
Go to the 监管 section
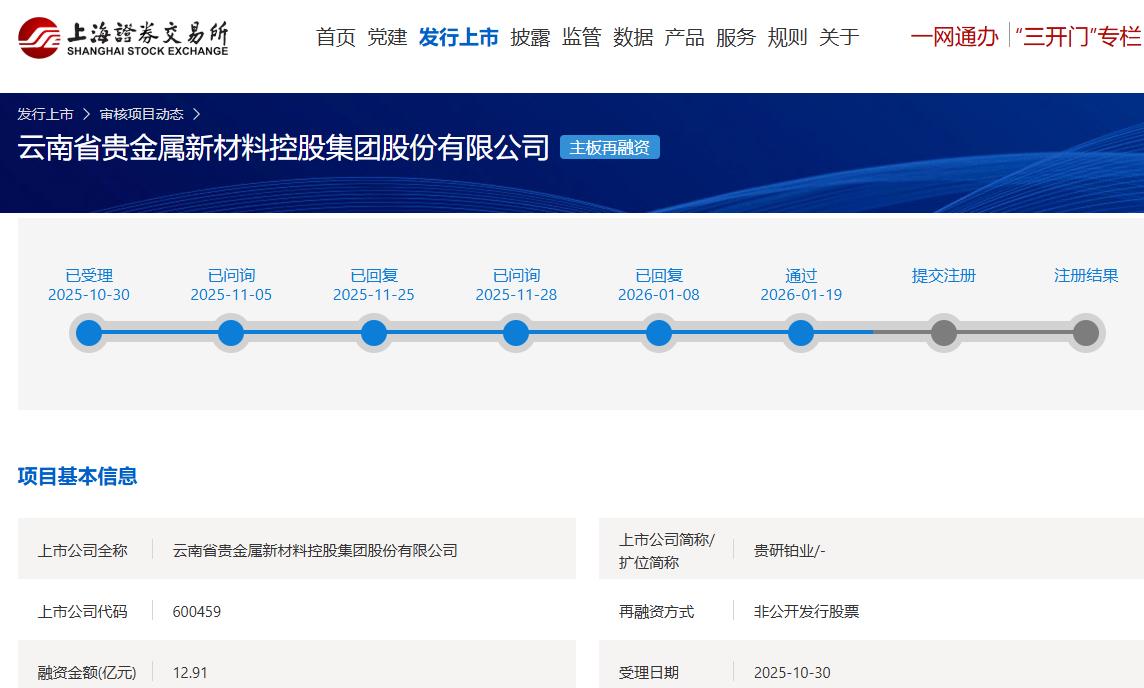tap(582, 38)
